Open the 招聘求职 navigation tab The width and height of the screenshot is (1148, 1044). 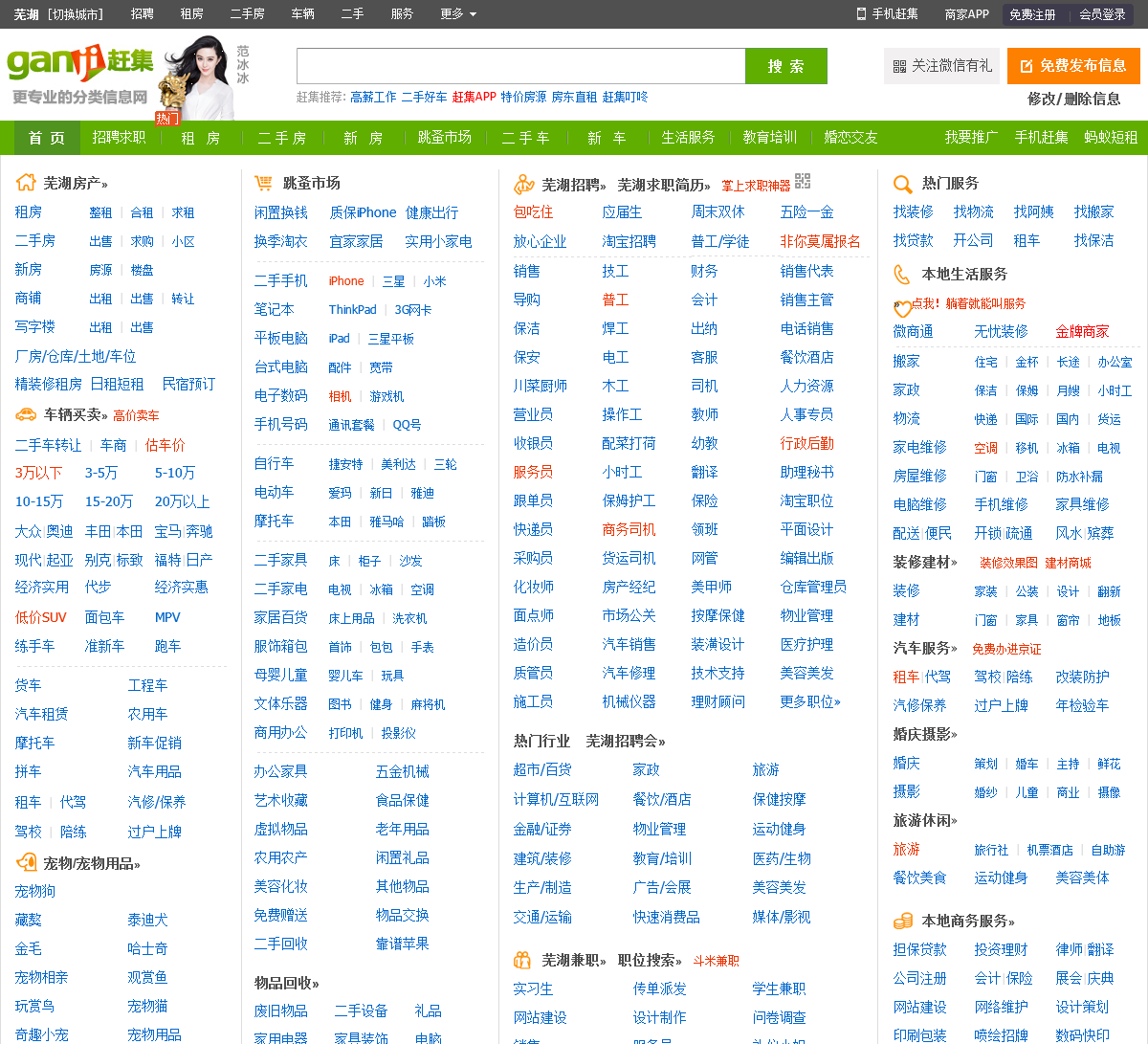119,138
